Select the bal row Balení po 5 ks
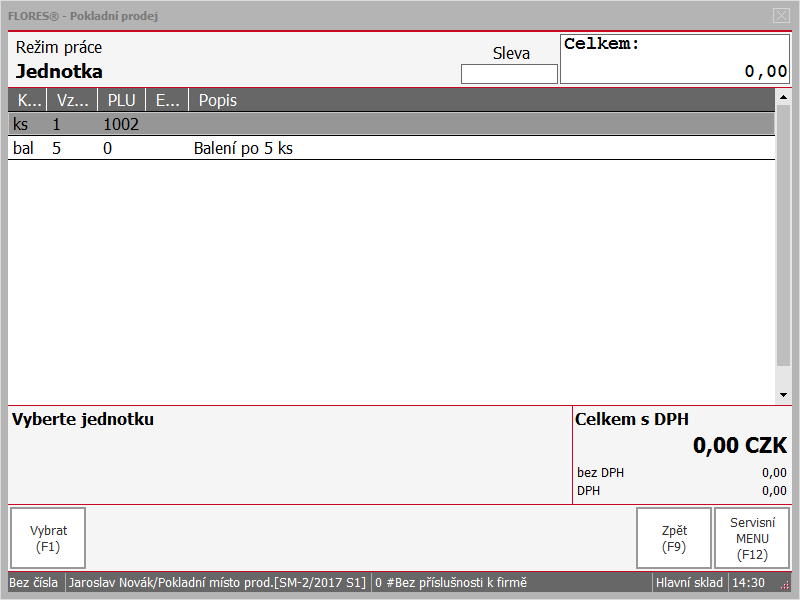800x600 pixels. tap(391, 148)
